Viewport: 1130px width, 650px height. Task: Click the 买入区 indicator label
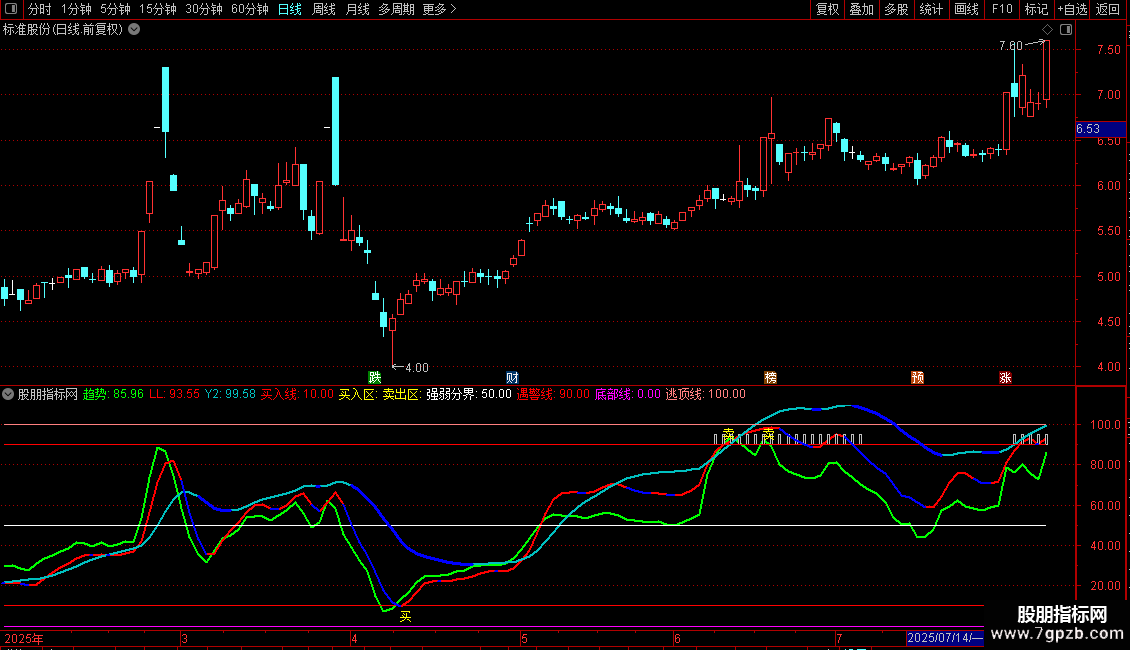(x=358, y=394)
